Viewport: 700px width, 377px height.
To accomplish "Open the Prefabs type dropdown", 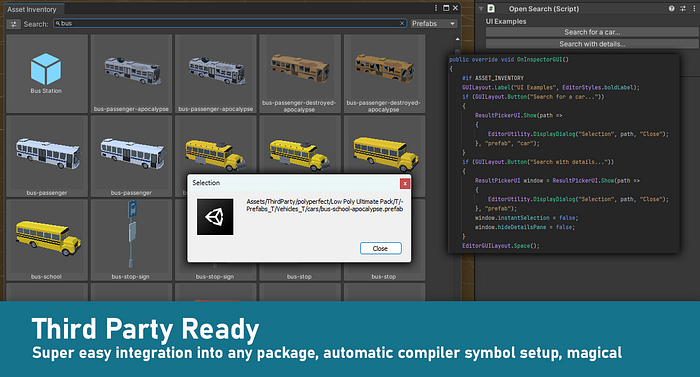I will click(433, 24).
